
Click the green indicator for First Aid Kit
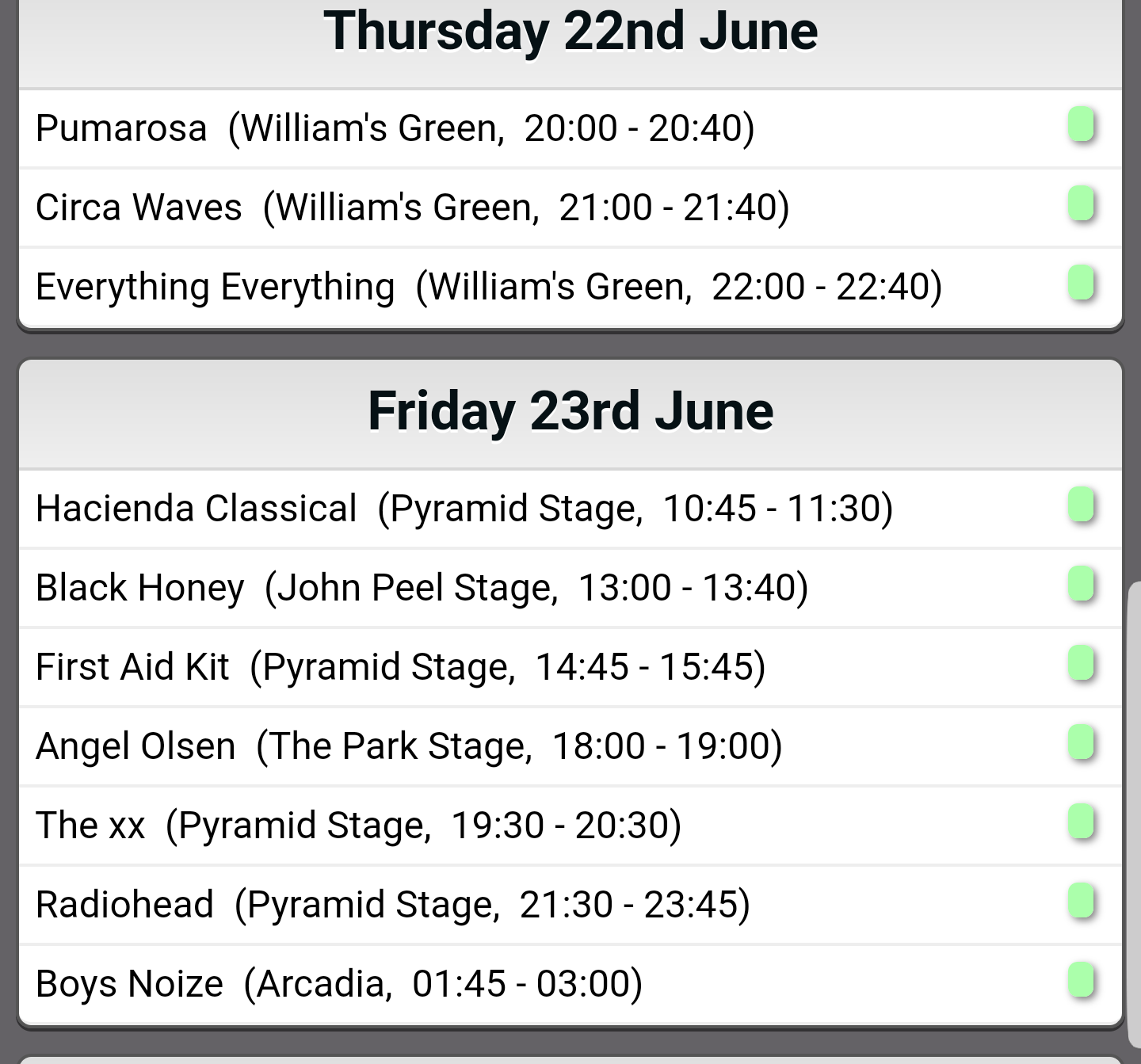pyautogui.click(x=1081, y=664)
